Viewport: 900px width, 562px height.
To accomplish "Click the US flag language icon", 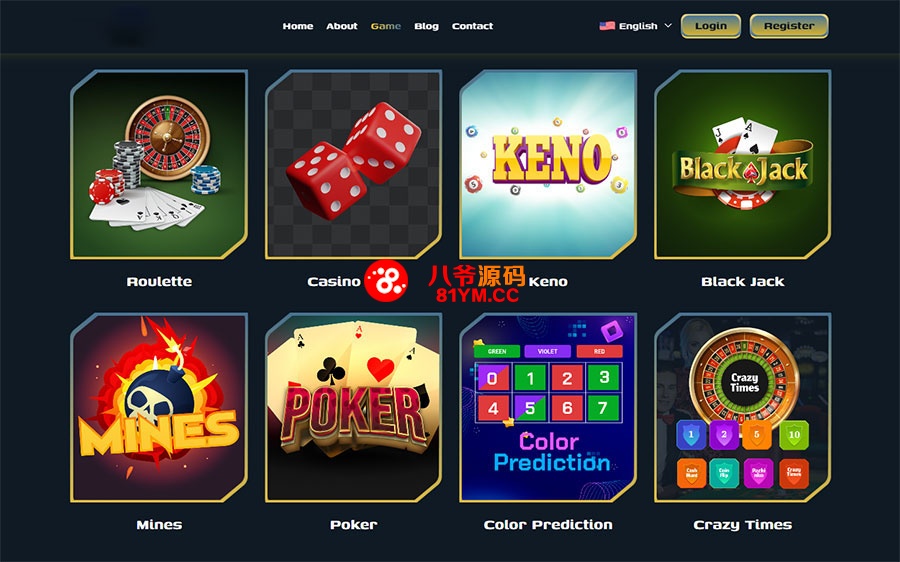I will pyautogui.click(x=607, y=26).
